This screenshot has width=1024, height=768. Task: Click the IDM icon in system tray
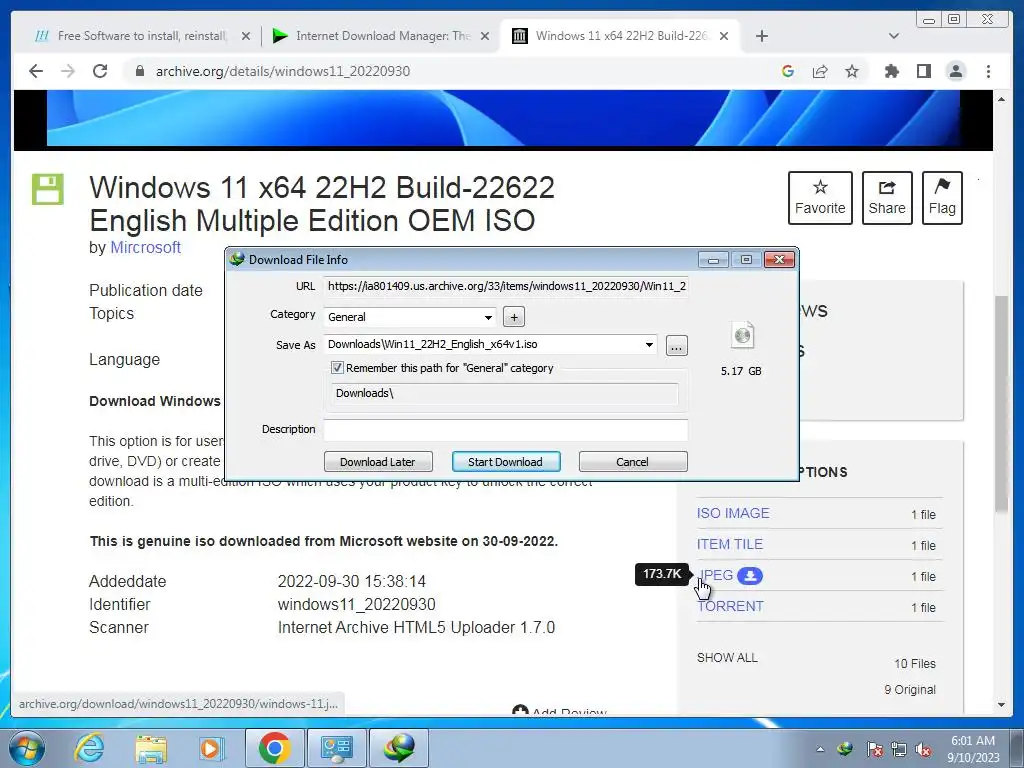pyautogui.click(x=845, y=749)
